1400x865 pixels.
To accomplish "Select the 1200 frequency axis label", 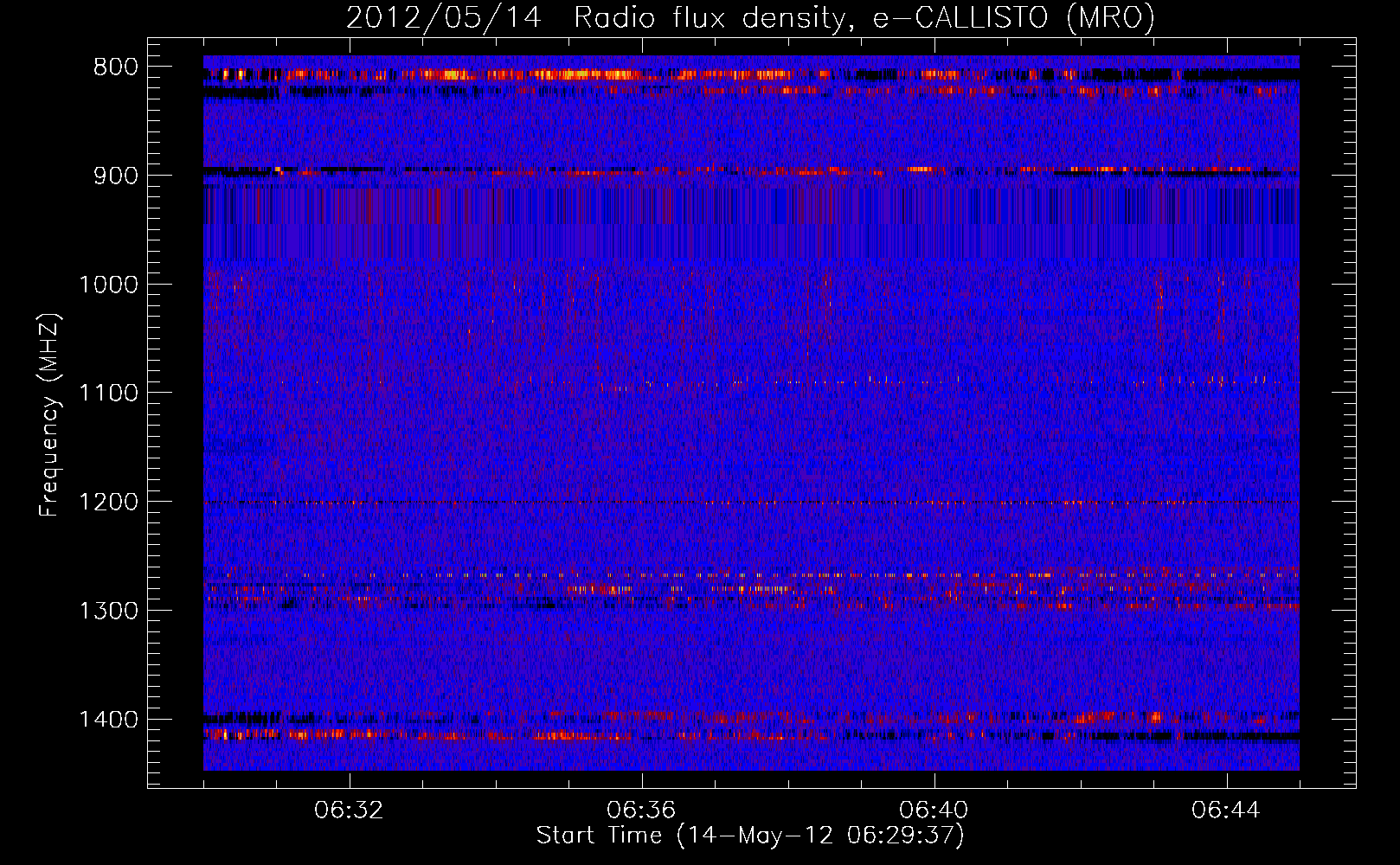I will [108, 503].
